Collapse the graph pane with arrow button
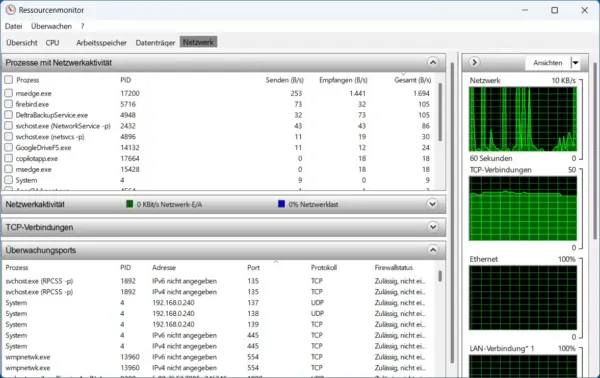 pyautogui.click(x=474, y=62)
